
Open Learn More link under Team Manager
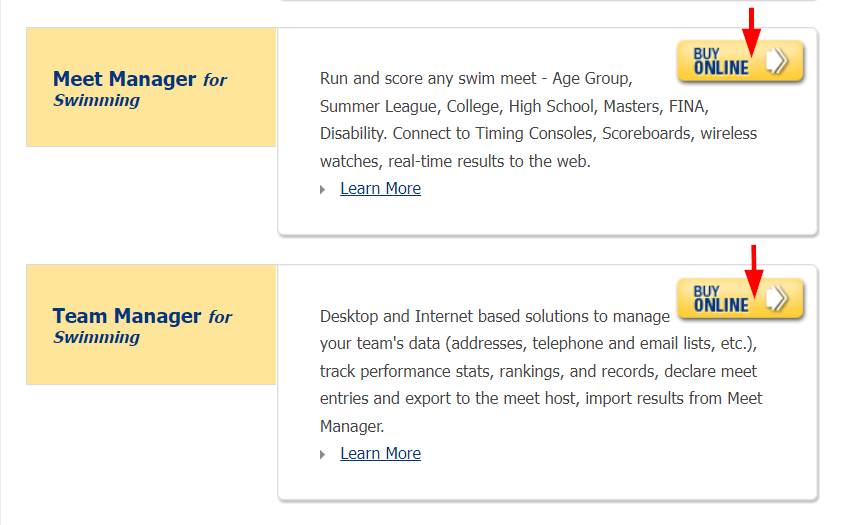(x=380, y=454)
